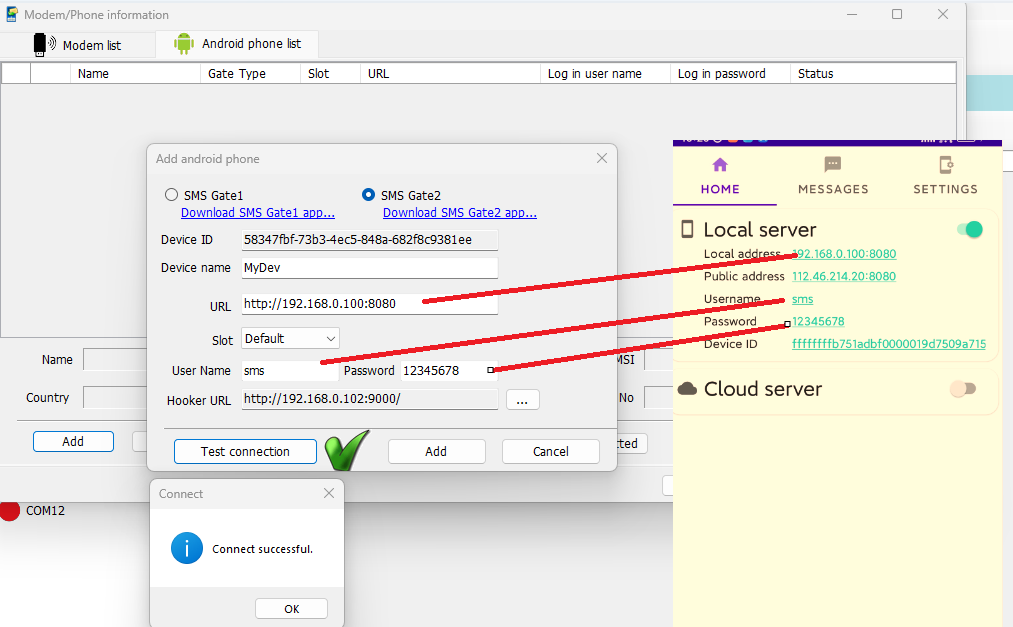Open the Settings phone-gear icon
1013x627 pixels.
coord(945,166)
